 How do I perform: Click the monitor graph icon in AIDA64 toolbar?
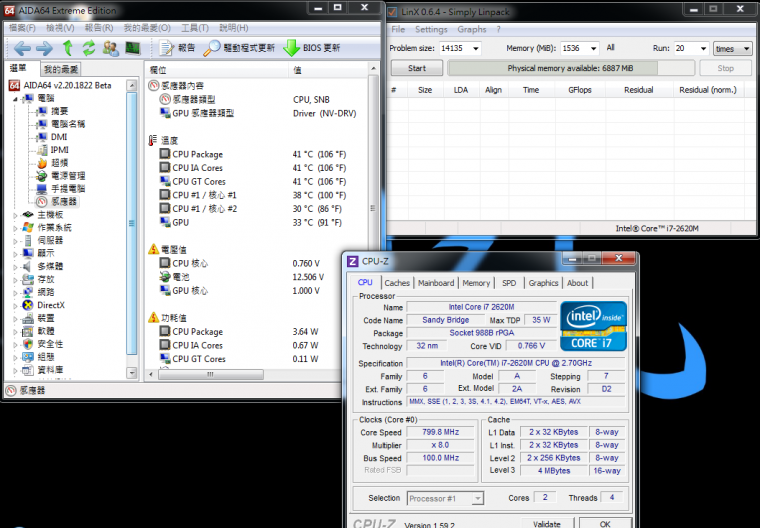(x=133, y=48)
